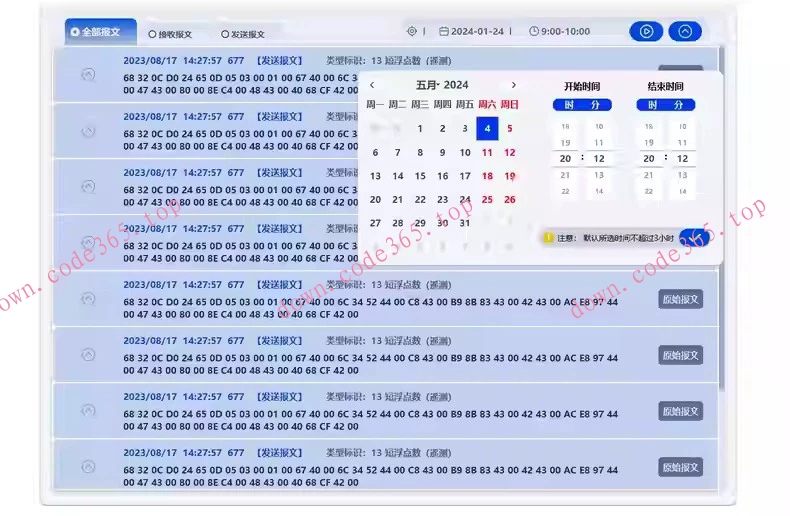Set end minute to 13 under 结束时间
Viewport: 790px width, 516px height.
(682, 175)
